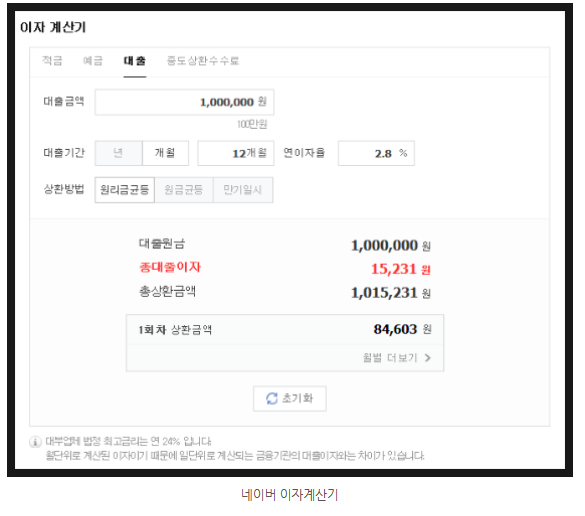Open the 월별 더보기 monthly details link

coord(397,358)
